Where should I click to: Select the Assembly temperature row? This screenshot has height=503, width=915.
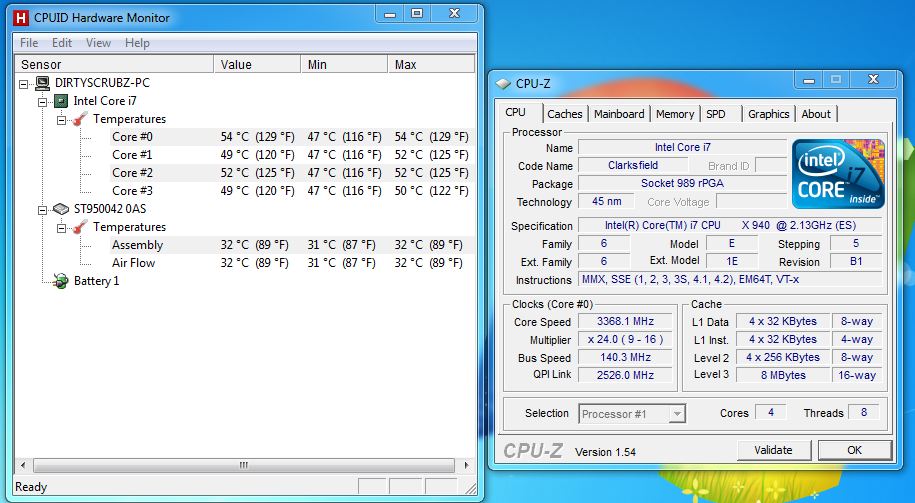point(292,245)
